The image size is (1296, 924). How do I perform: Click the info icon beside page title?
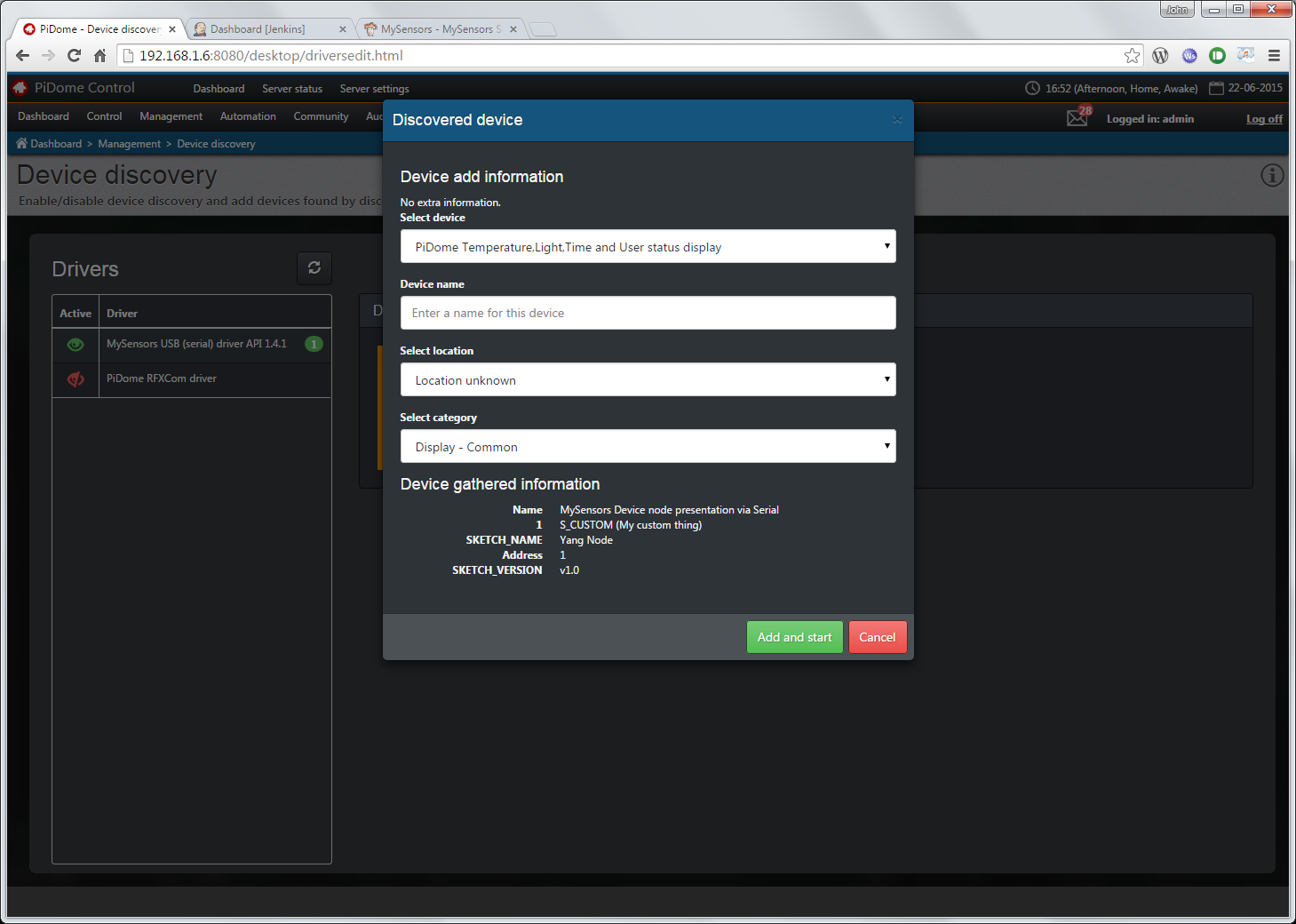[x=1272, y=176]
